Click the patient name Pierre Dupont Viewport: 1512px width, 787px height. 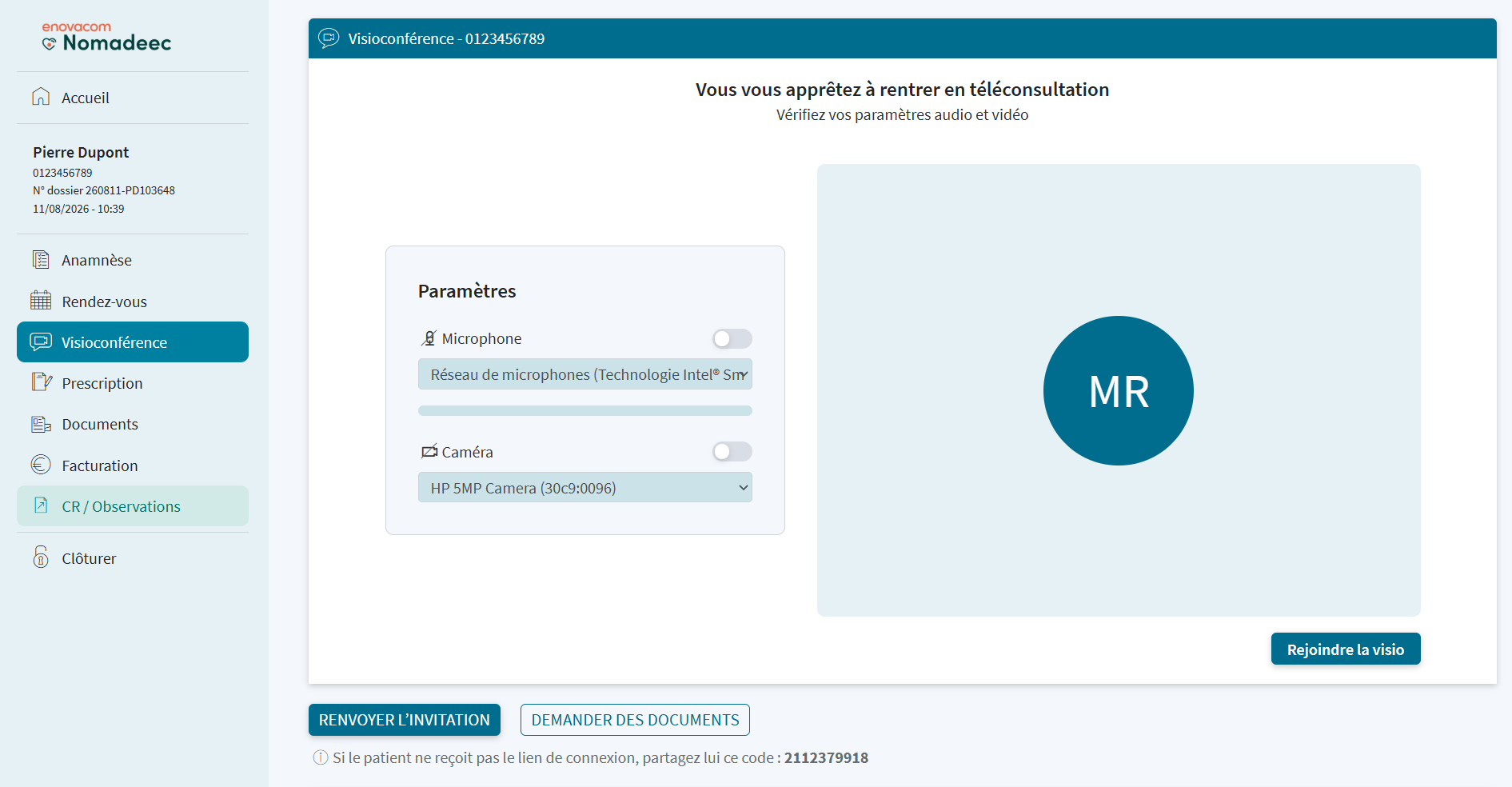pyautogui.click(x=81, y=152)
